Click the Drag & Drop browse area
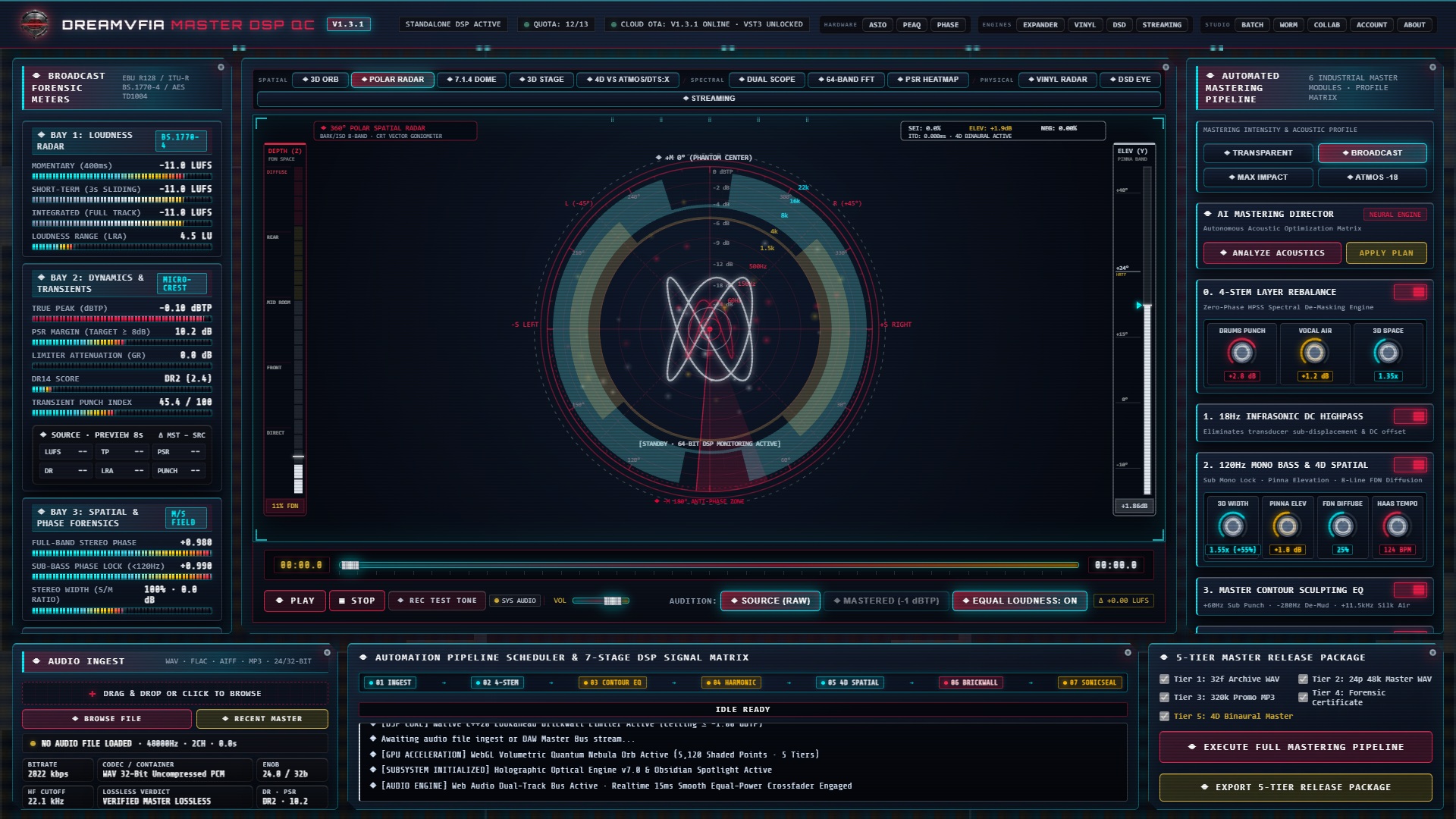 (x=175, y=694)
